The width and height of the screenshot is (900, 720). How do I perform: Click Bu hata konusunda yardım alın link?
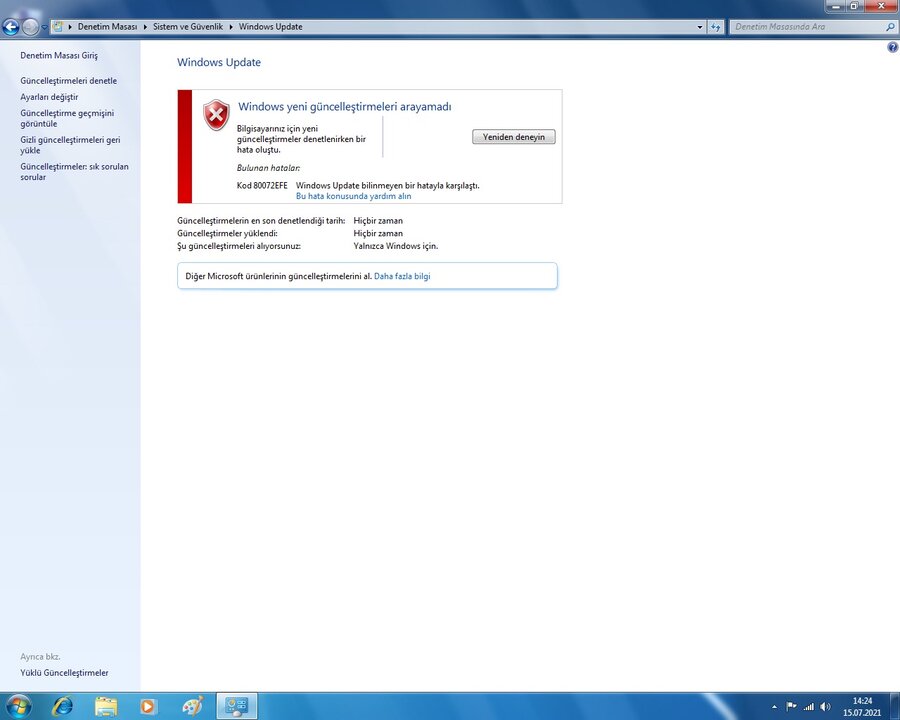[354, 196]
